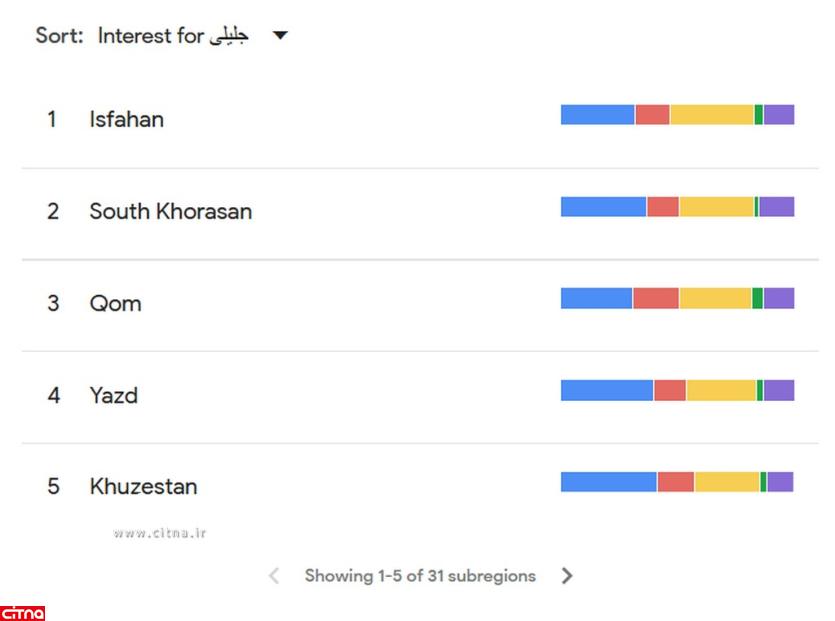The image size is (835, 621).
Task: Click yellow segment of South Khorasan bar
Action: coord(716,207)
